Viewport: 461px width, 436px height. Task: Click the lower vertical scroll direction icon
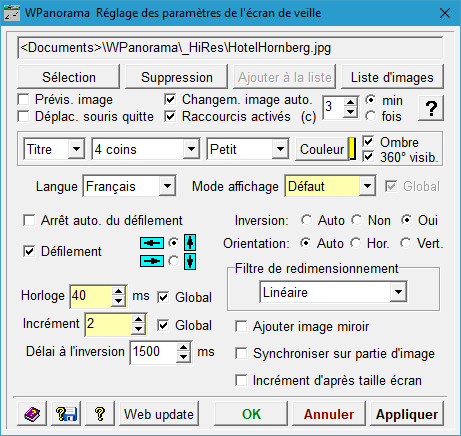(190, 261)
